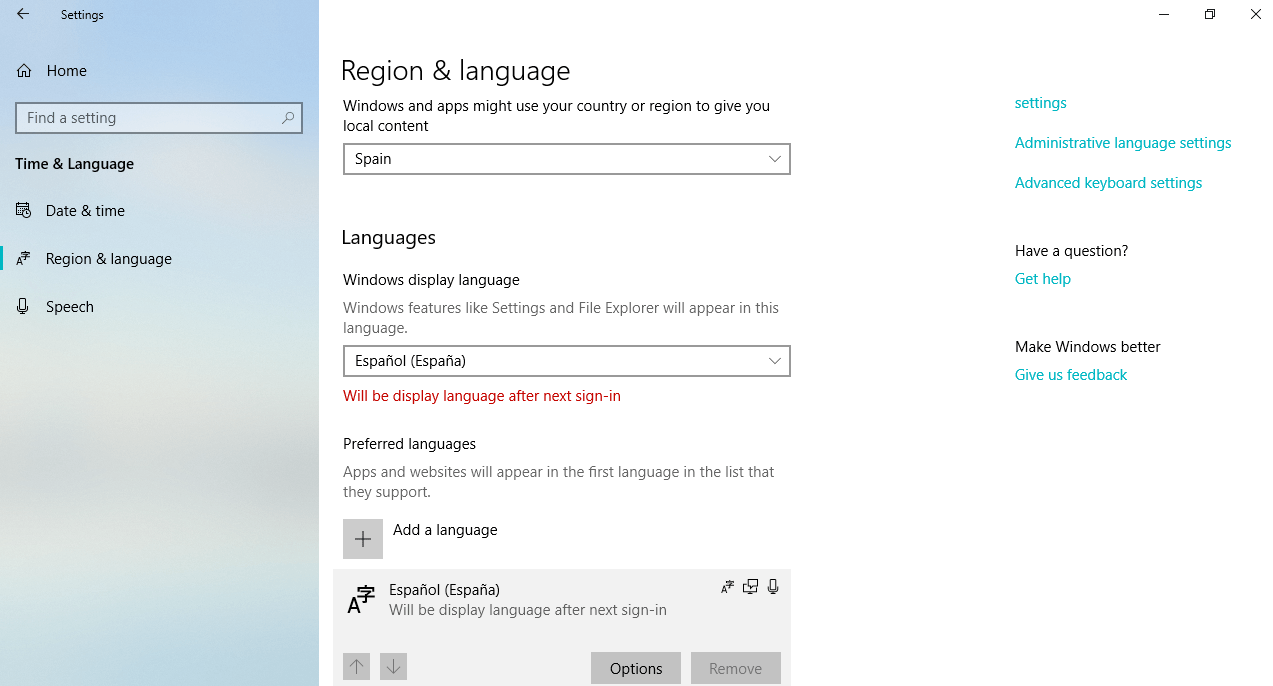Open Advanced keyboard settings link
This screenshot has width=1273, height=686.
pyautogui.click(x=1108, y=183)
